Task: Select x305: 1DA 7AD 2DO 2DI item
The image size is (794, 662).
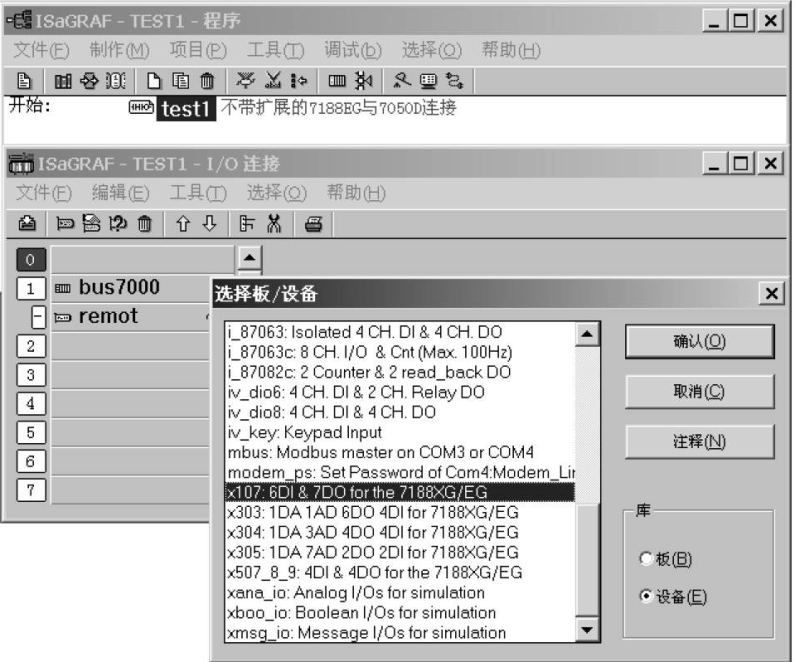Action: click(400, 552)
